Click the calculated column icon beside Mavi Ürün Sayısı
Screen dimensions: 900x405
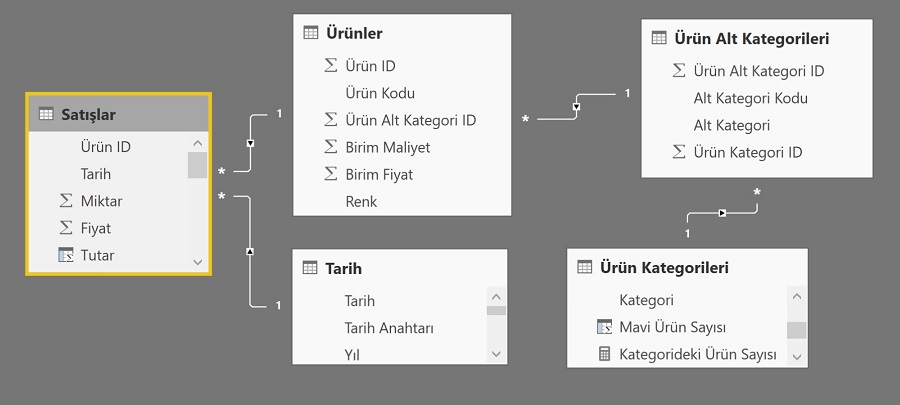point(604,326)
